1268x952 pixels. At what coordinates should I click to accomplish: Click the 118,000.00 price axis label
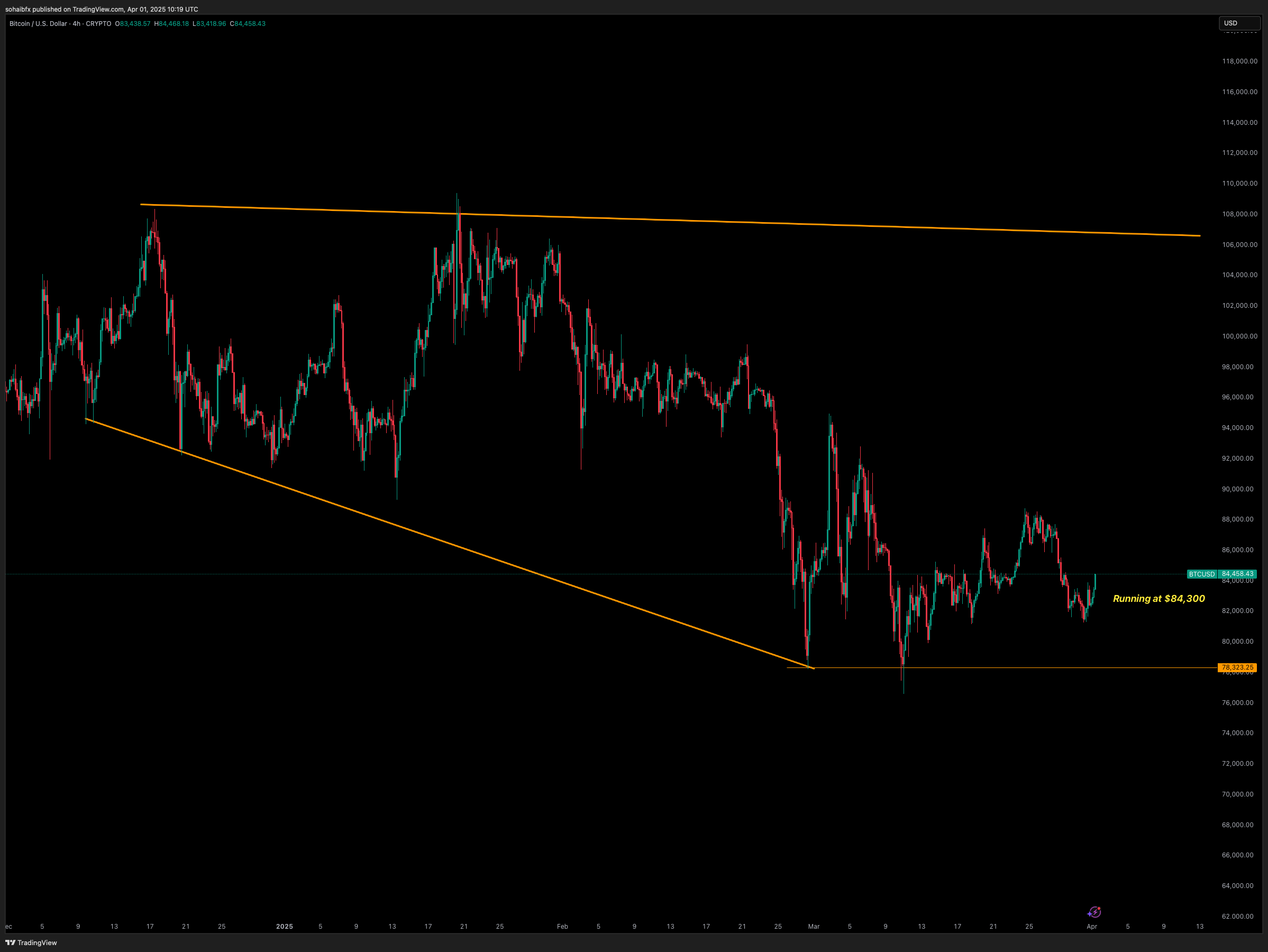[1240, 61]
